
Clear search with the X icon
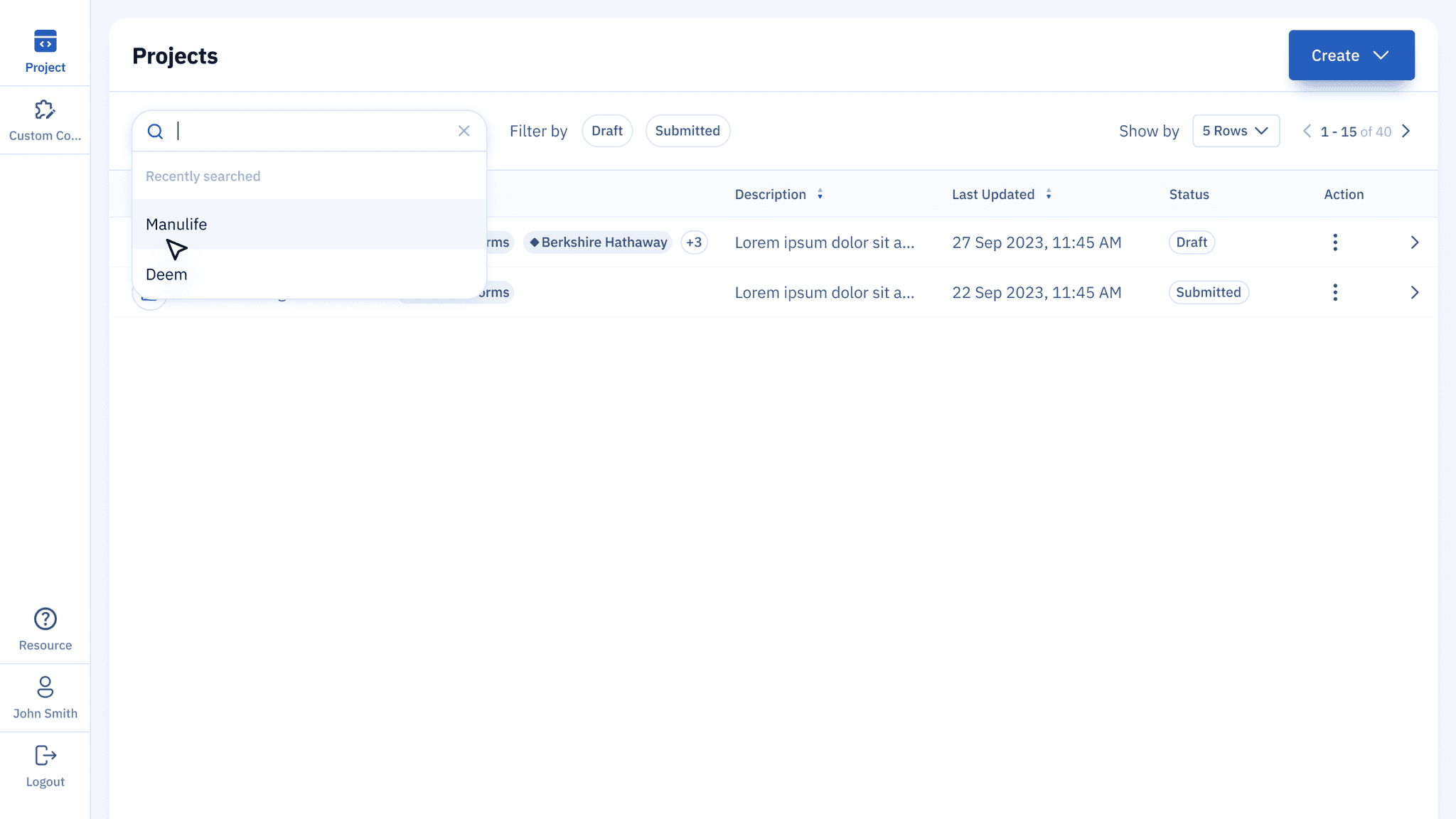pyautogui.click(x=464, y=131)
